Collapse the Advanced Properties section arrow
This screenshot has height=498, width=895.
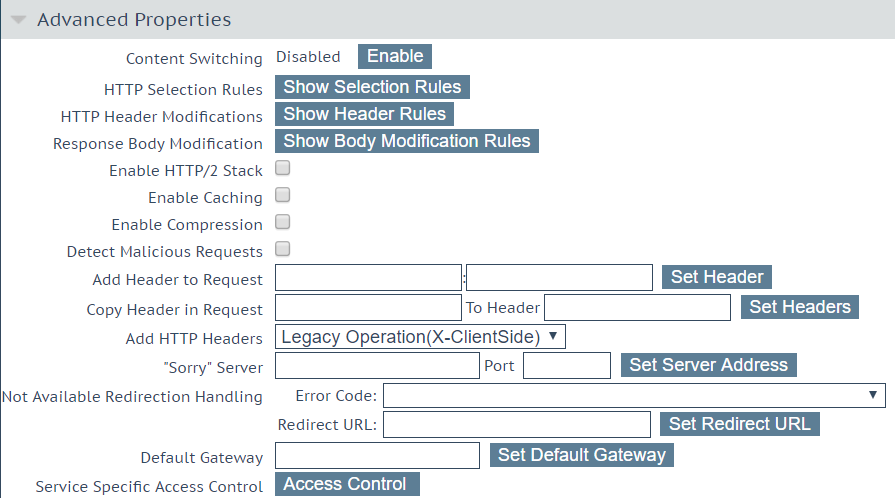pos(18,20)
